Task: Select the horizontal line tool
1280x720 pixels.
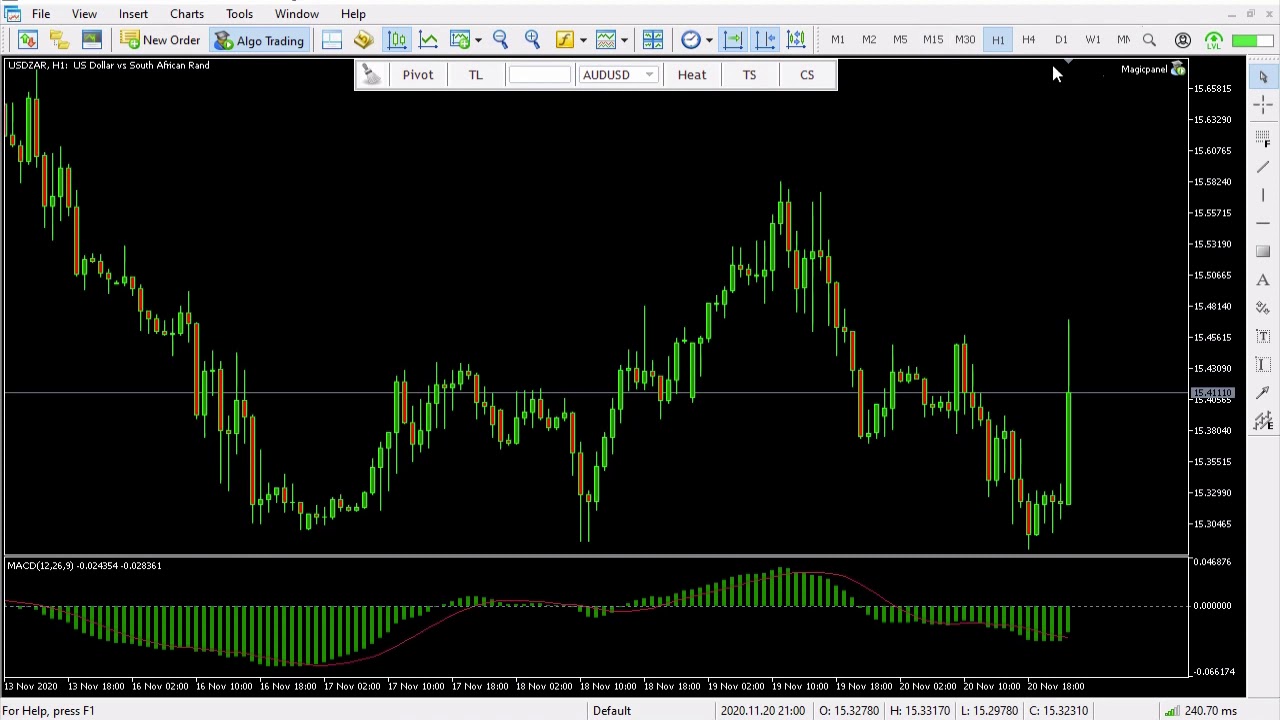Action: point(1263,223)
